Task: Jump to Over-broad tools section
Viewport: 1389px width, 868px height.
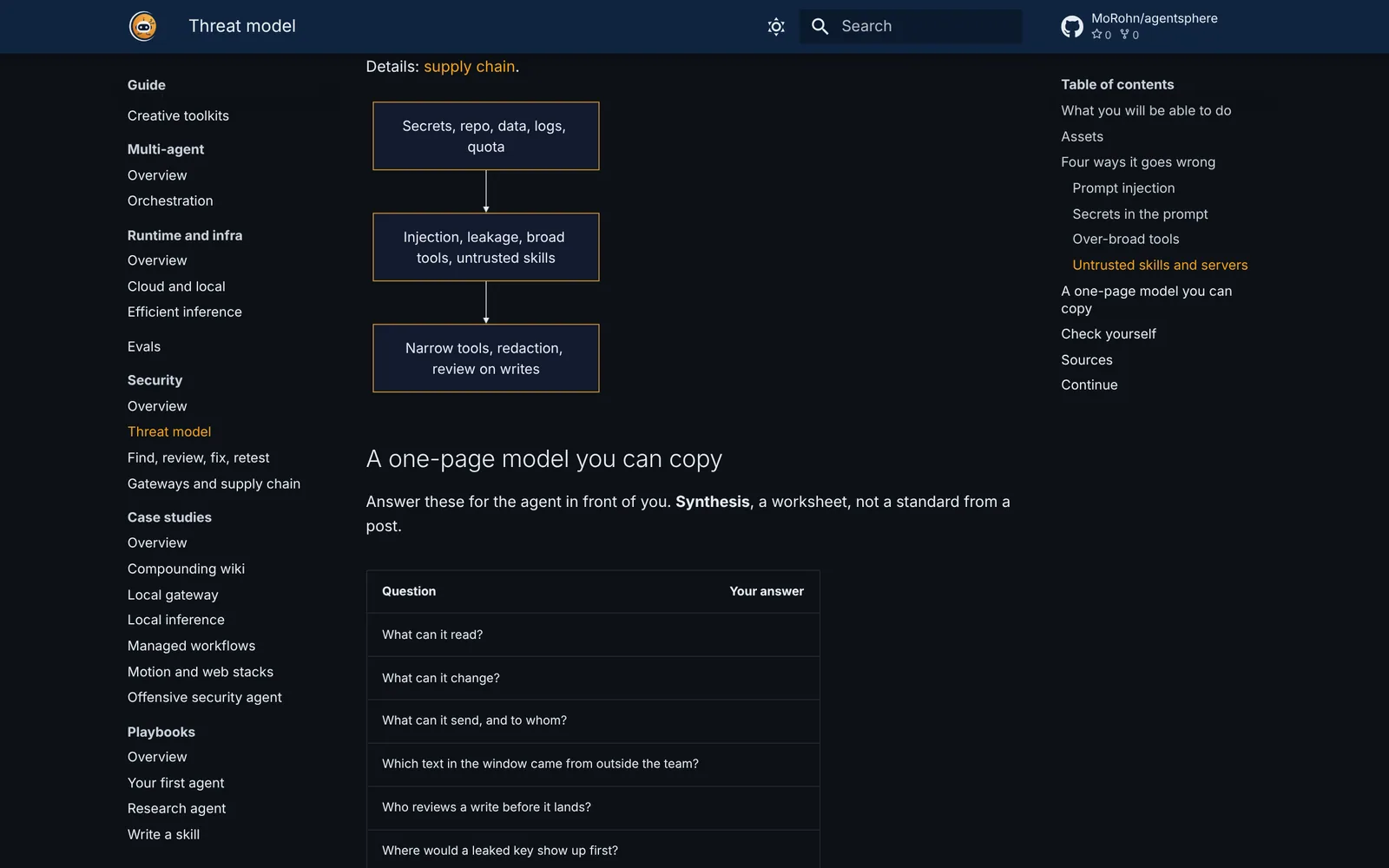Action: pos(1126,239)
